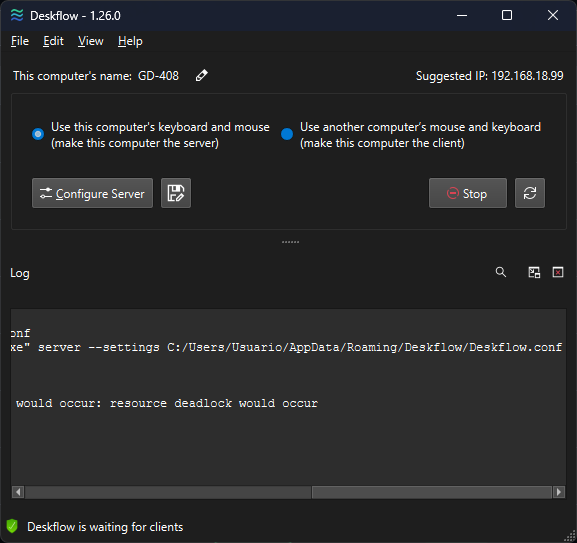Click the detach log panel icon

pos(534,272)
